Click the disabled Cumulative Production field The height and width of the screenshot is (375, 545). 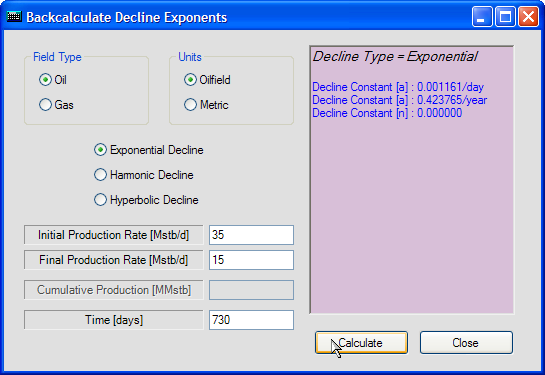click(251, 290)
